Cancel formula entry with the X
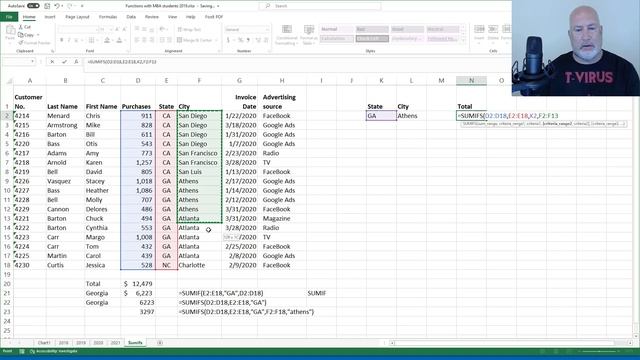 click(x=52, y=62)
